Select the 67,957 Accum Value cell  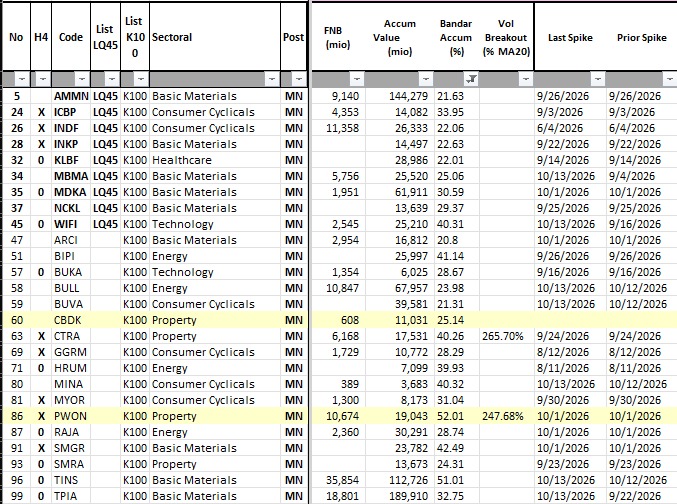pos(400,288)
